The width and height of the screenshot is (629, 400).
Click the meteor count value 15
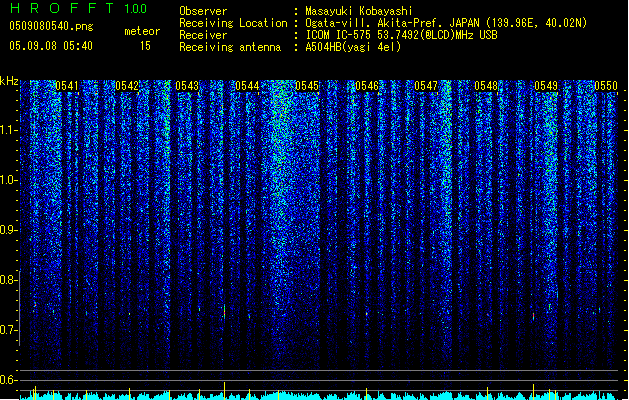click(145, 46)
